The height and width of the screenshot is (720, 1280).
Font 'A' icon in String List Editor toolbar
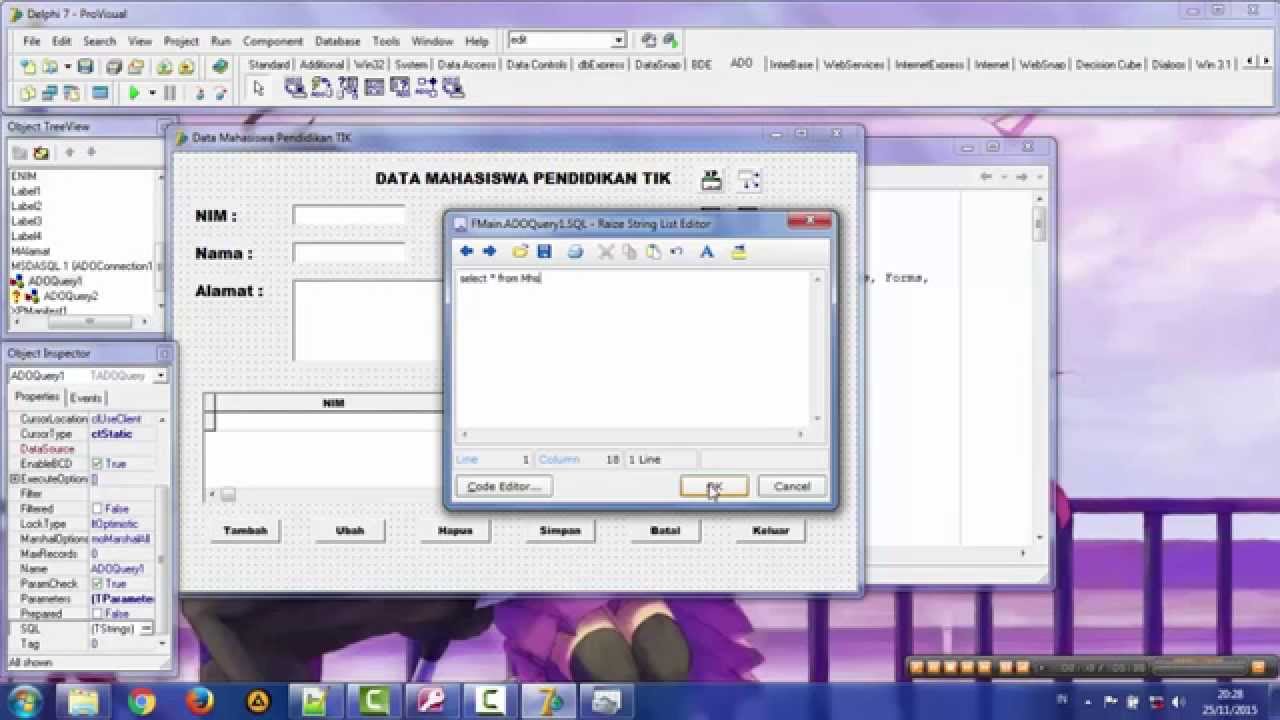pos(706,252)
